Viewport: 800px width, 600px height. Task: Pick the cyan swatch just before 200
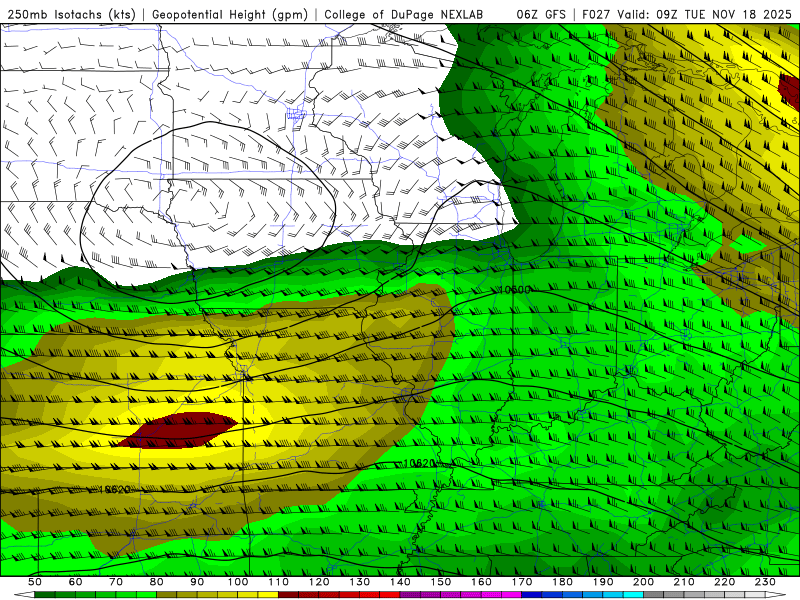click(x=633, y=595)
